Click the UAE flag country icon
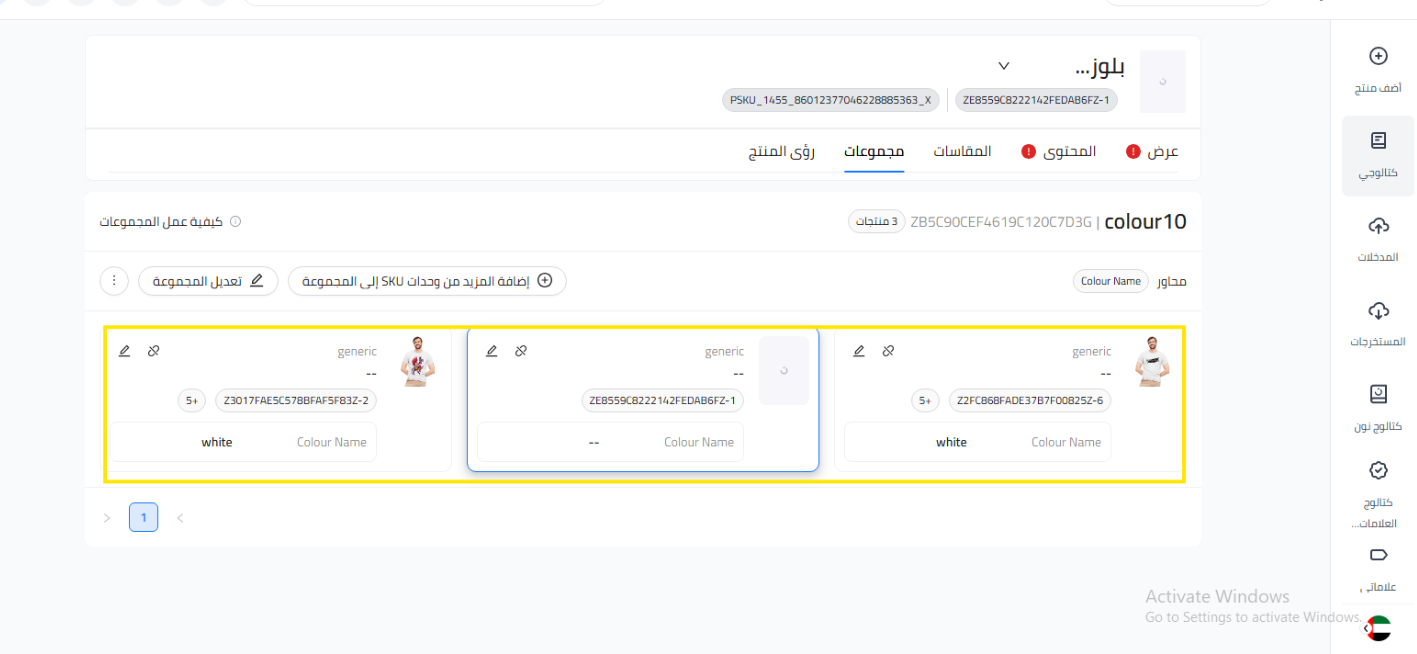1417x654 pixels. [x=1378, y=629]
